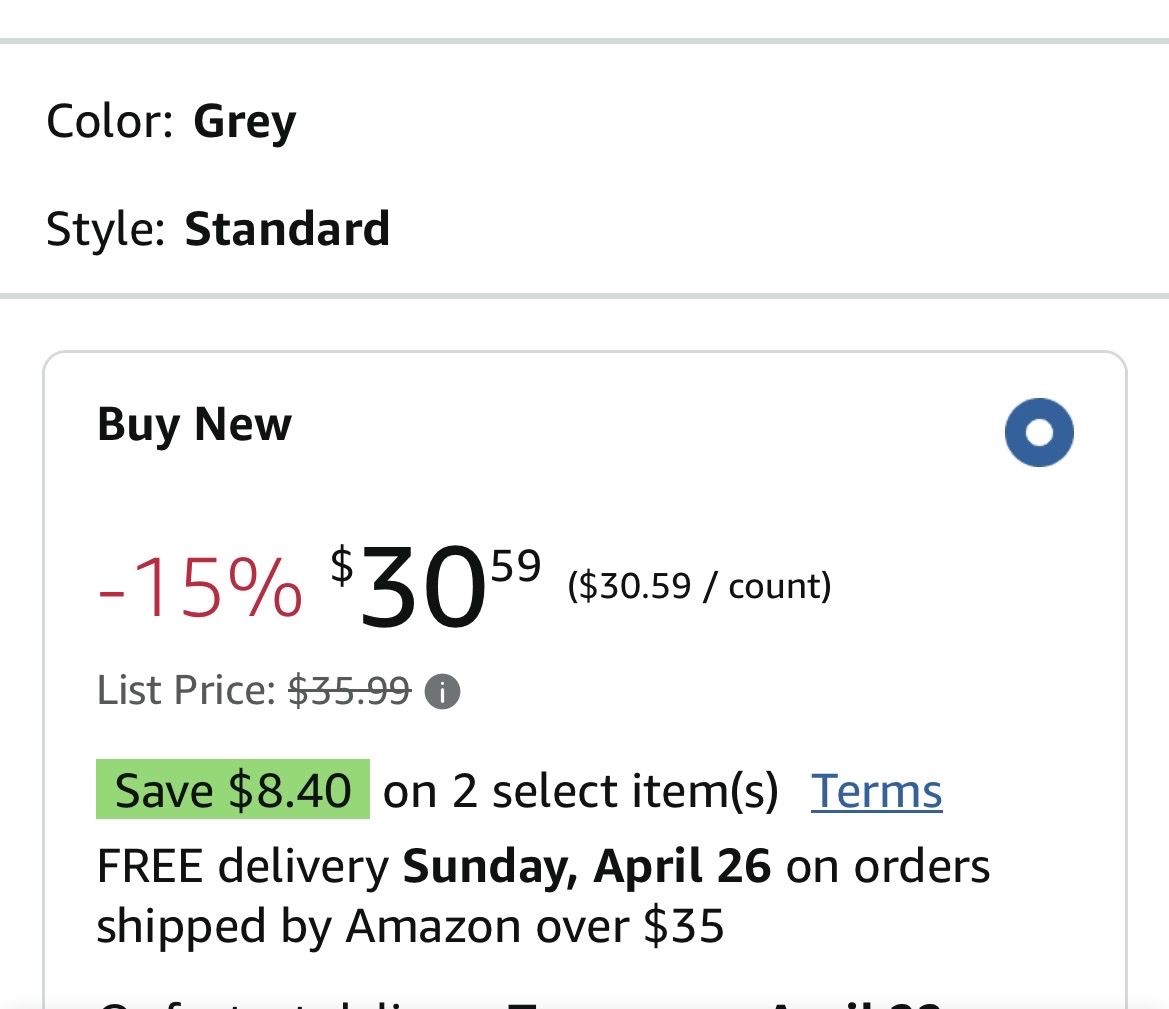Click the List Price info icon
Screen dimensions: 1169x1009
click(442, 691)
